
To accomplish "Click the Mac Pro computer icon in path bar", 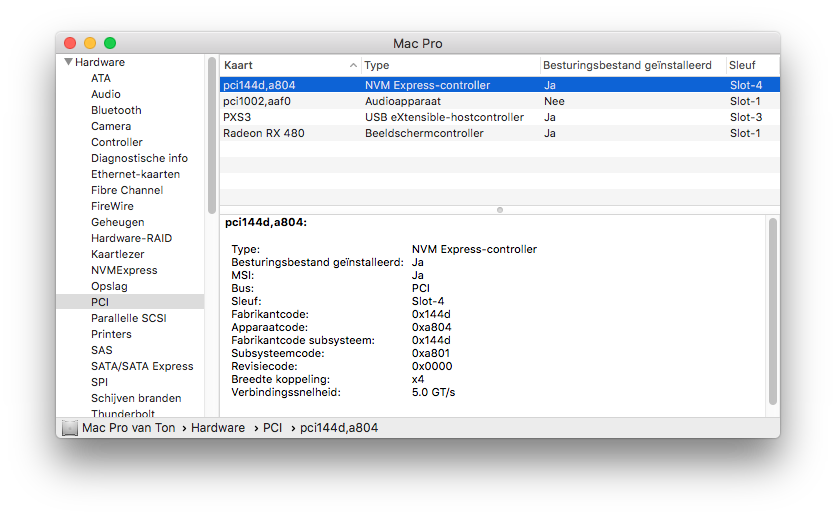I will tap(69, 428).
